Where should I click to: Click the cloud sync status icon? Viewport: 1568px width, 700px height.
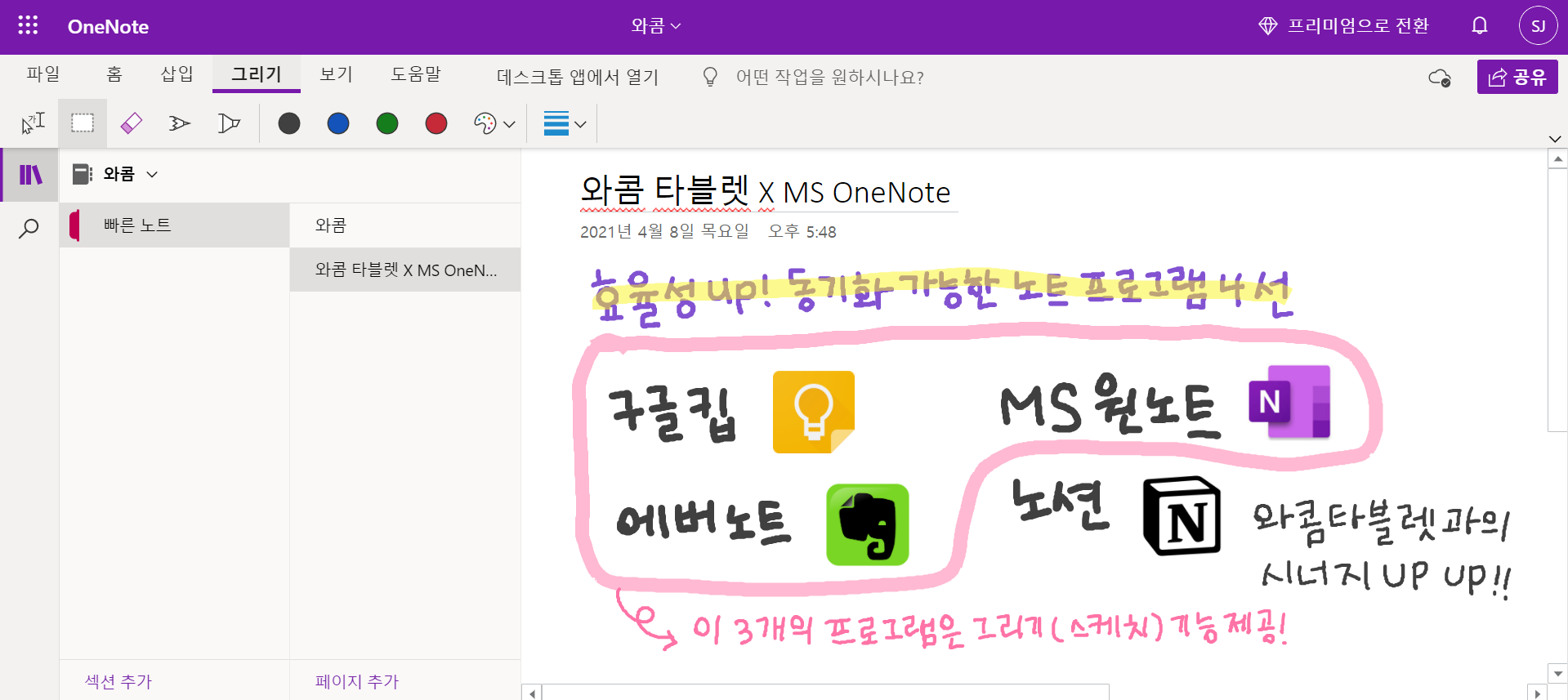click(x=1439, y=78)
